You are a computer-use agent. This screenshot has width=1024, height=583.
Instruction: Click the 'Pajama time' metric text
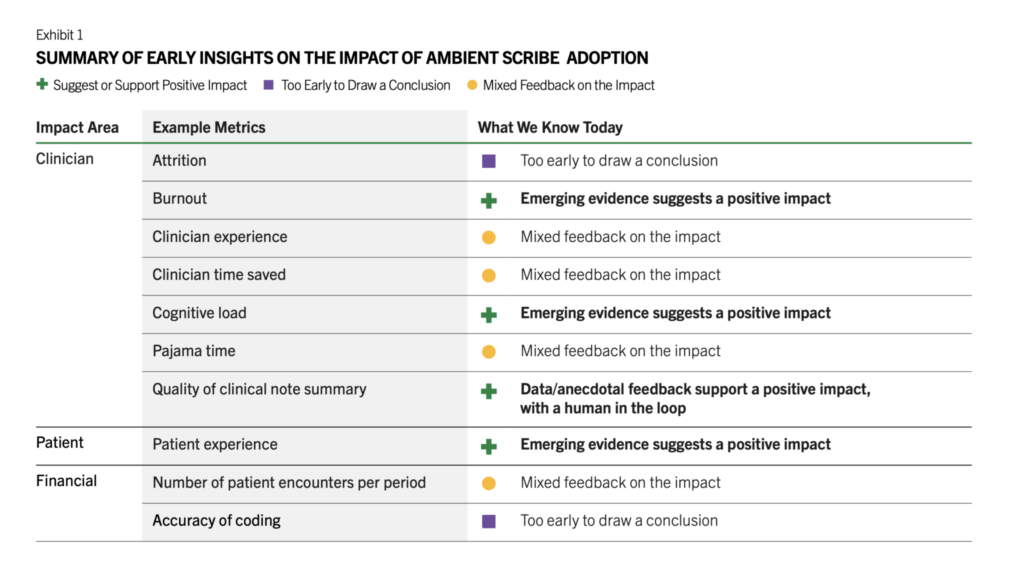pos(194,351)
